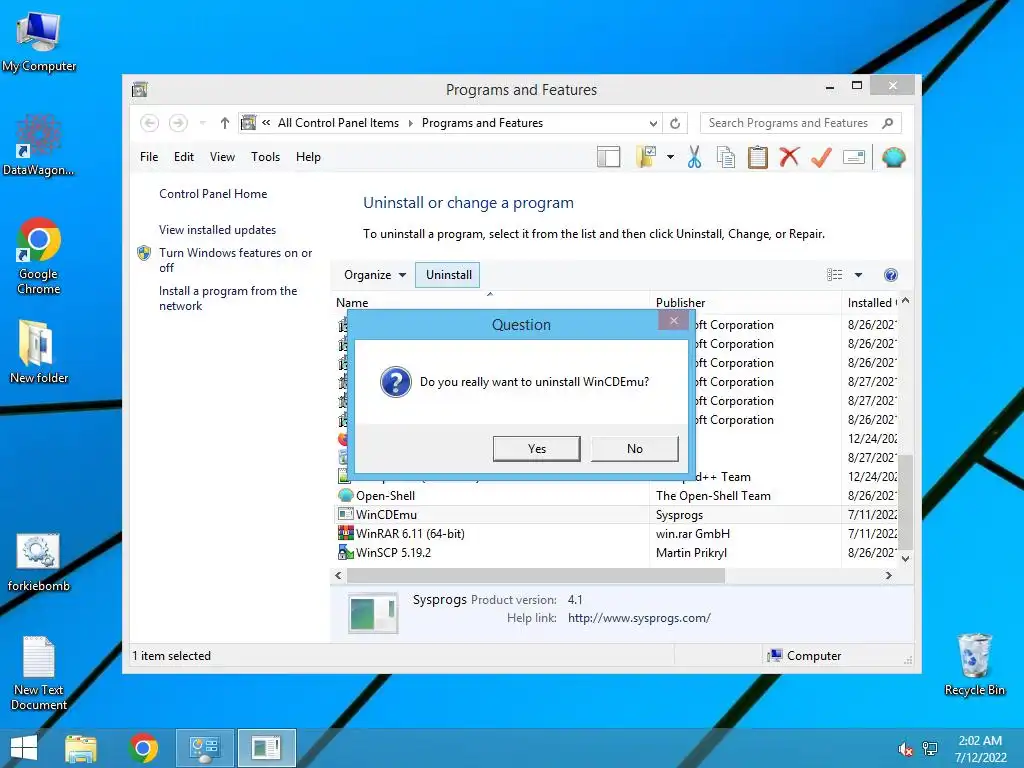
Task: Click Control Panel taskbar button
Action: [x=204, y=748]
